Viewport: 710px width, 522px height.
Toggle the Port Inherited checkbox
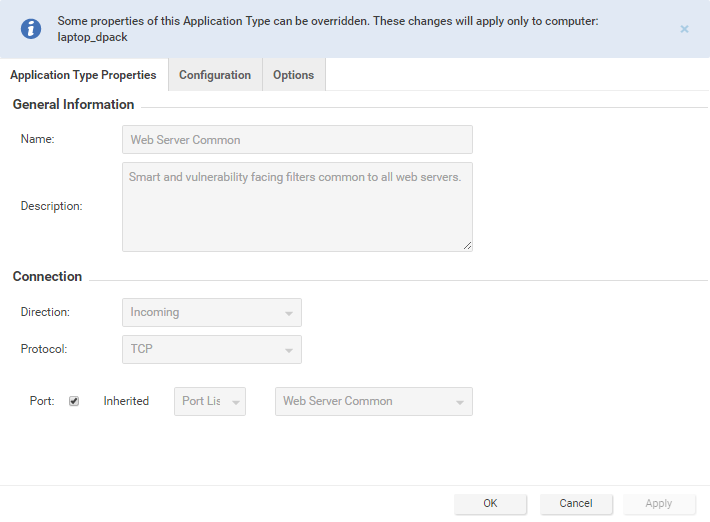(x=74, y=401)
